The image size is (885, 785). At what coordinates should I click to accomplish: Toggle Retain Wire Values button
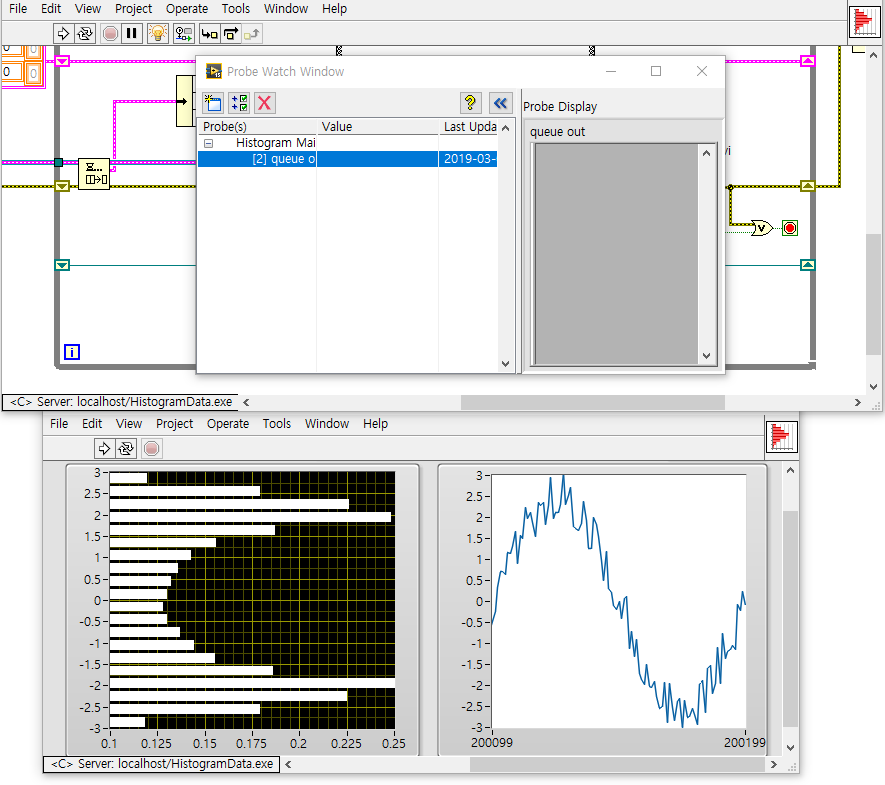(x=183, y=33)
